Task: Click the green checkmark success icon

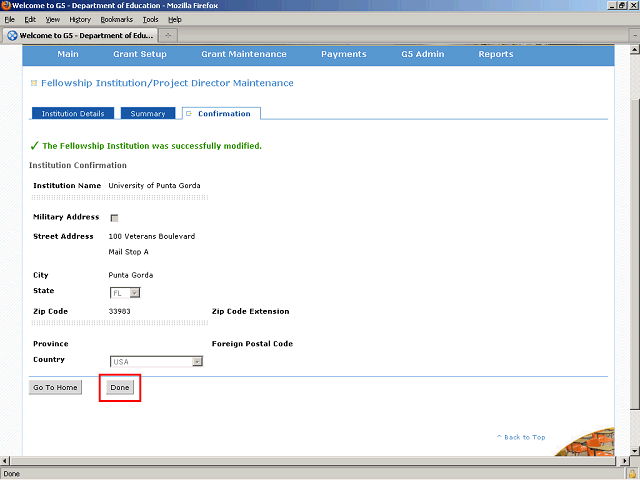Action: coord(34,146)
